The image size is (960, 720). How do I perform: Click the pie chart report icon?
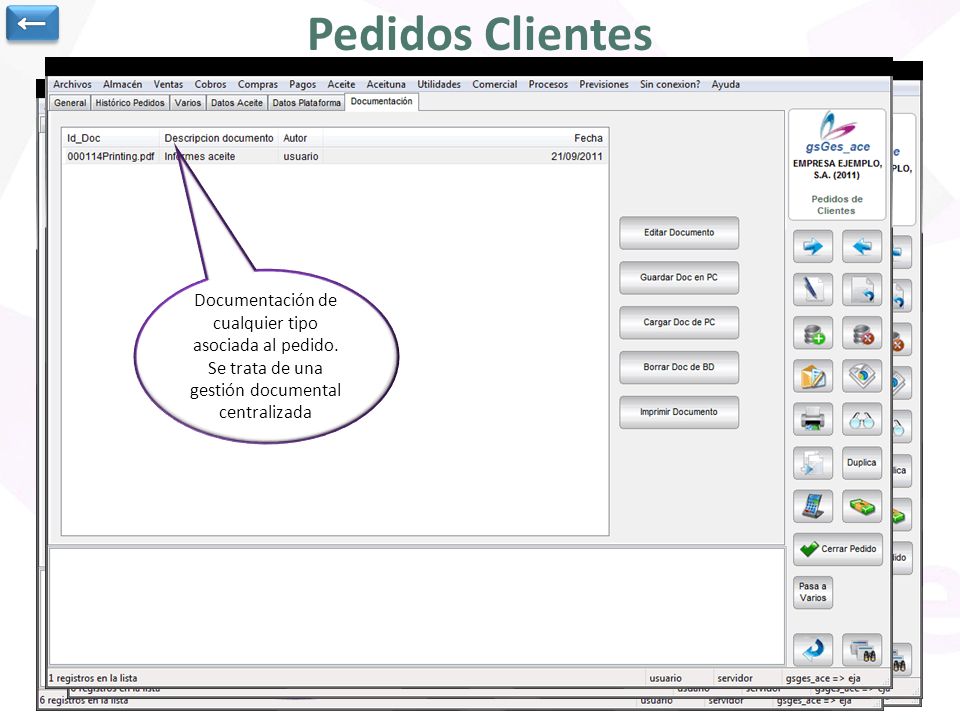pyautogui.click(x=861, y=376)
